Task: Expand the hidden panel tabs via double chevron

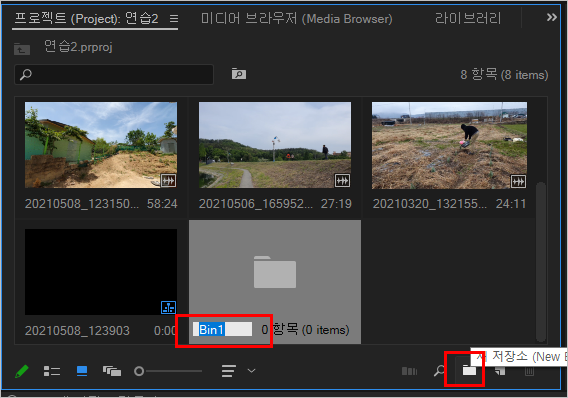Action: point(552,17)
